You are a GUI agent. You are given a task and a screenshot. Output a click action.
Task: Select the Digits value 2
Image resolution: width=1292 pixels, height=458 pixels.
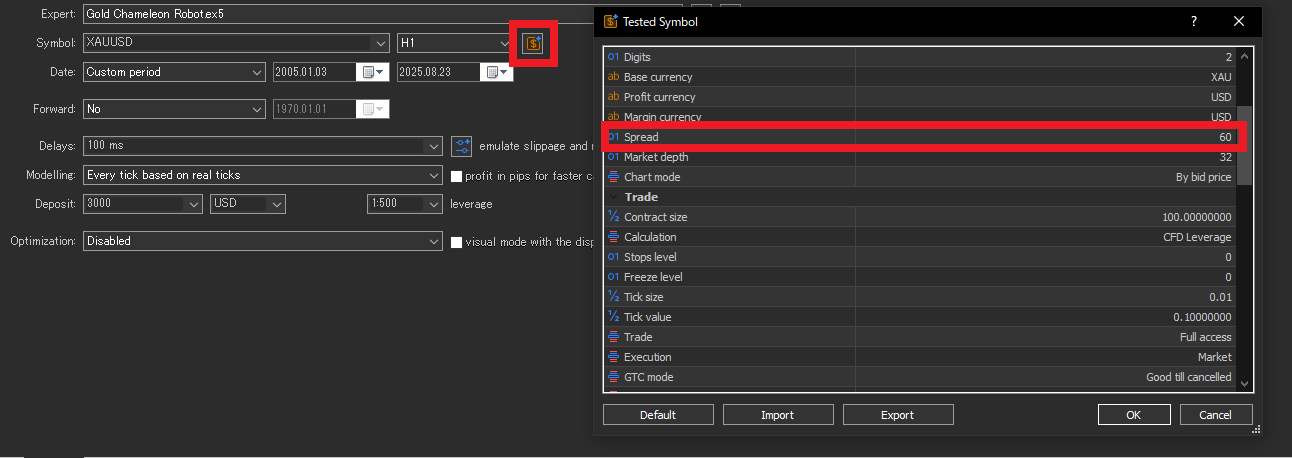[1229, 57]
